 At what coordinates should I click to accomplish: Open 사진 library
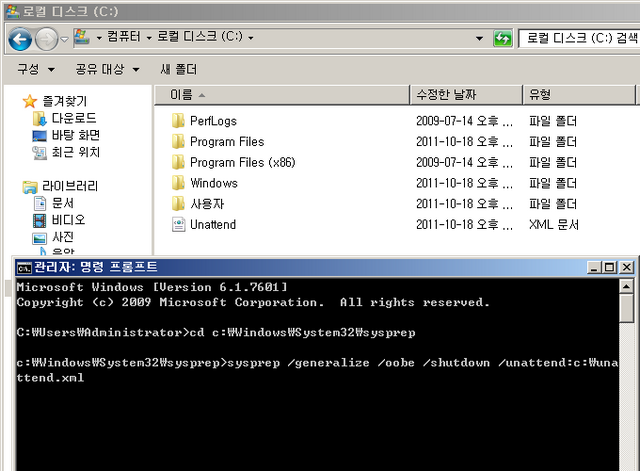coord(63,237)
